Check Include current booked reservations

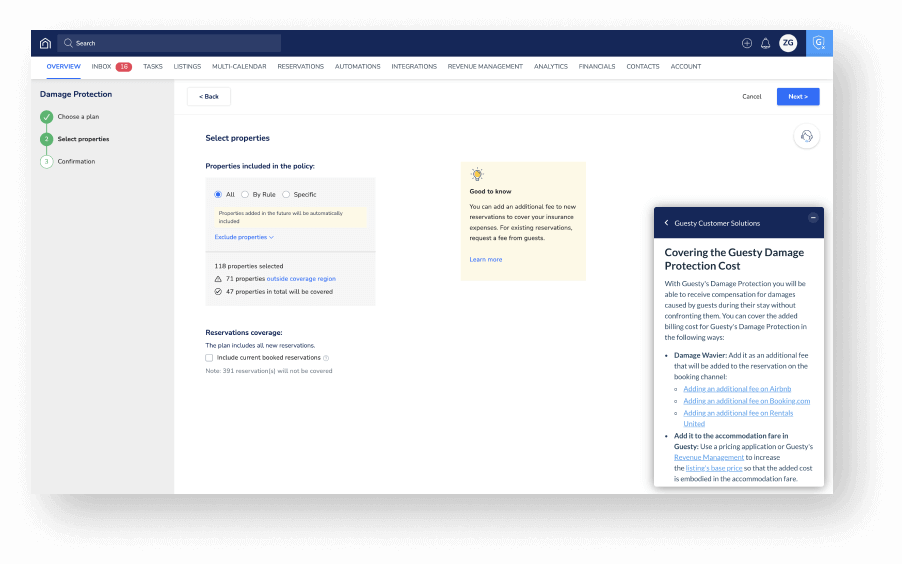[209, 358]
